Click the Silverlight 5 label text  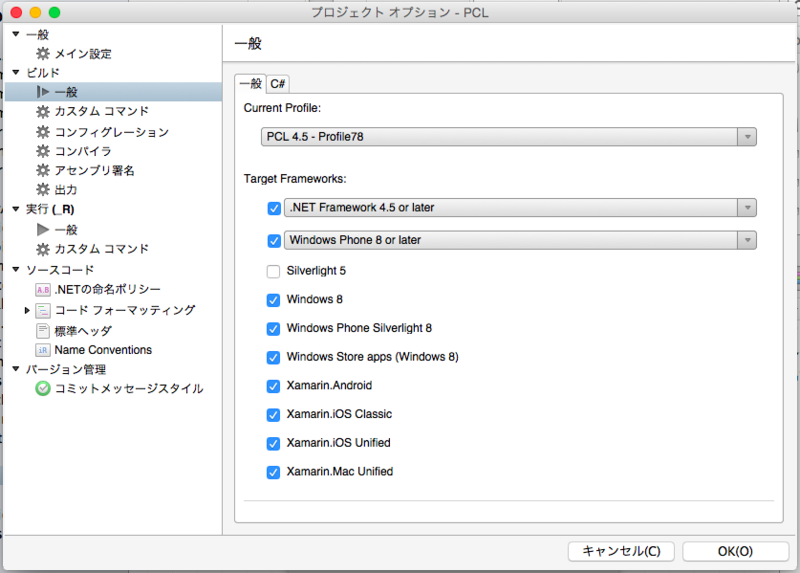[x=316, y=270]
